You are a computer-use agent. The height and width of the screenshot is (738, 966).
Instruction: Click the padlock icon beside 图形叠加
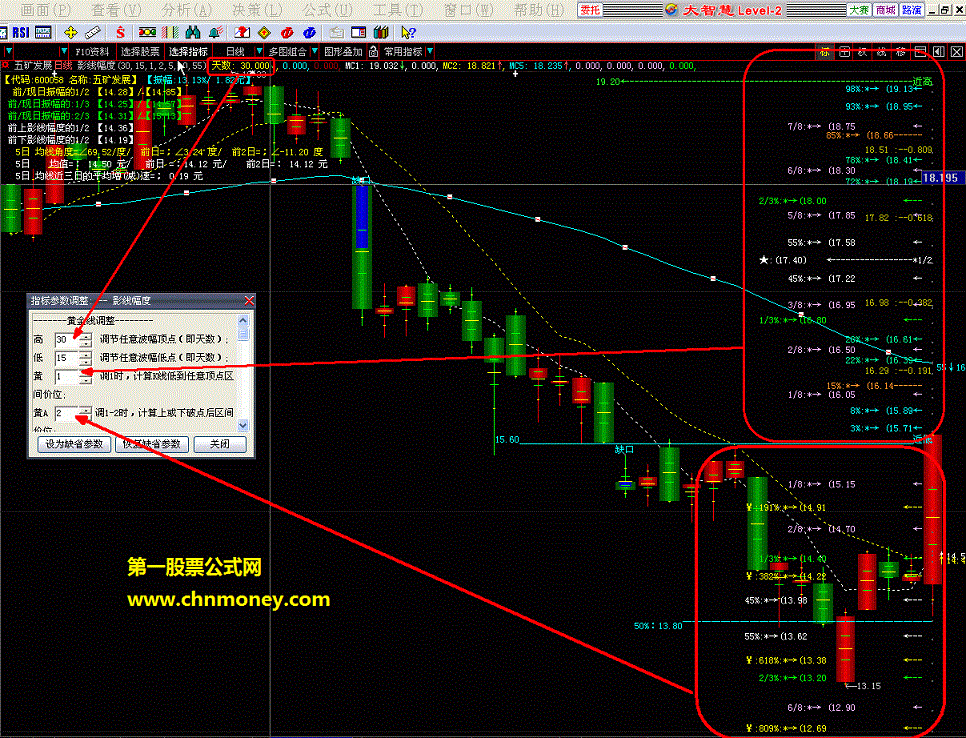tap(373, 52)
